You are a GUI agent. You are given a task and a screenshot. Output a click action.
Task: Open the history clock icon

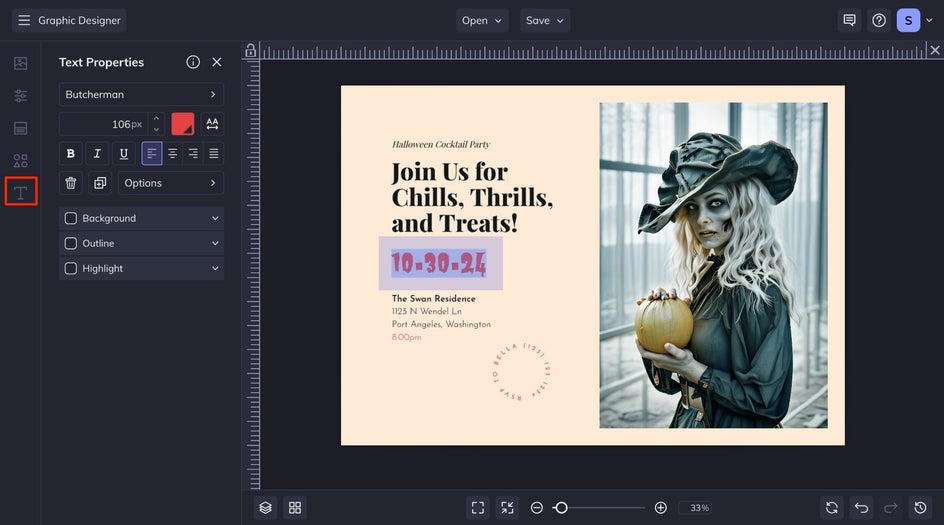[921, 508]
